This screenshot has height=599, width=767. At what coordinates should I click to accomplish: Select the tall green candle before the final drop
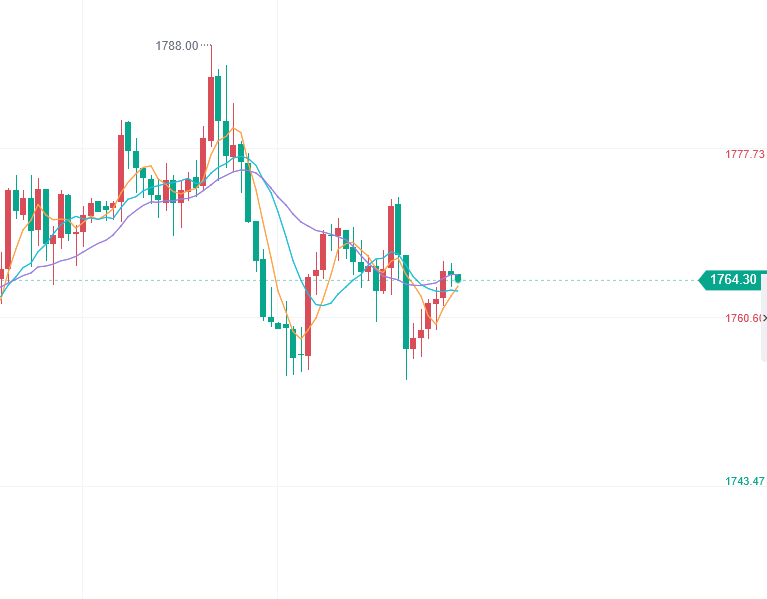tap(398, 229)
